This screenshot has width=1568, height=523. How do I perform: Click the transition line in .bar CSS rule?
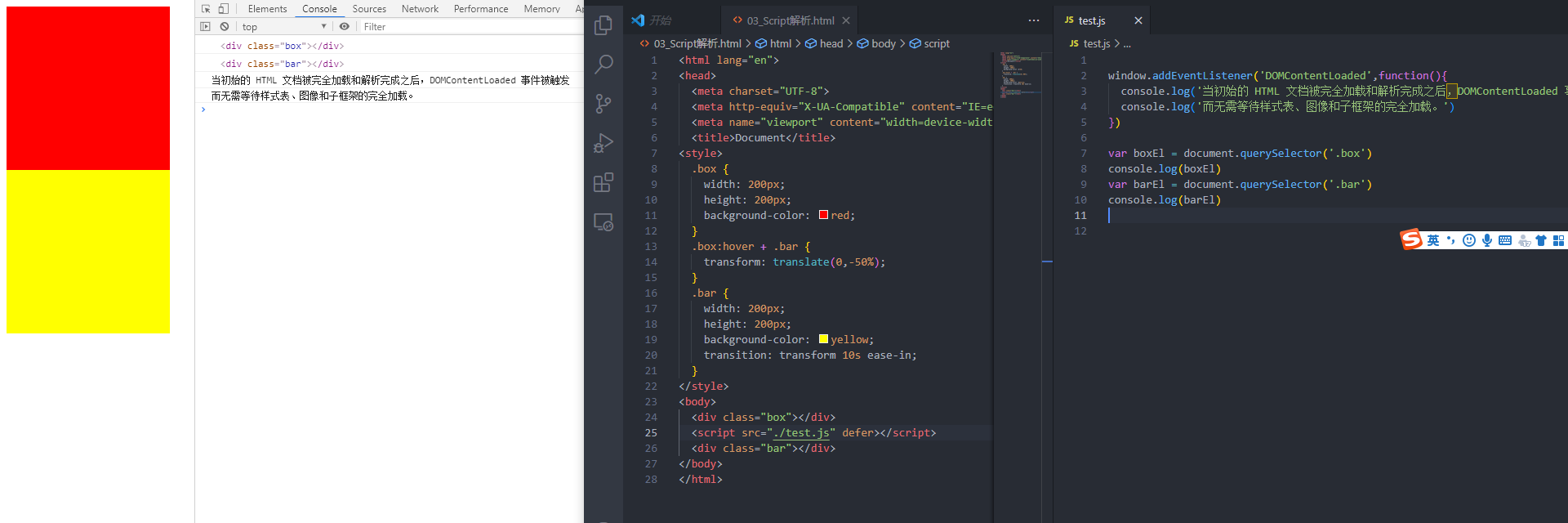click(x=810, y=355)
